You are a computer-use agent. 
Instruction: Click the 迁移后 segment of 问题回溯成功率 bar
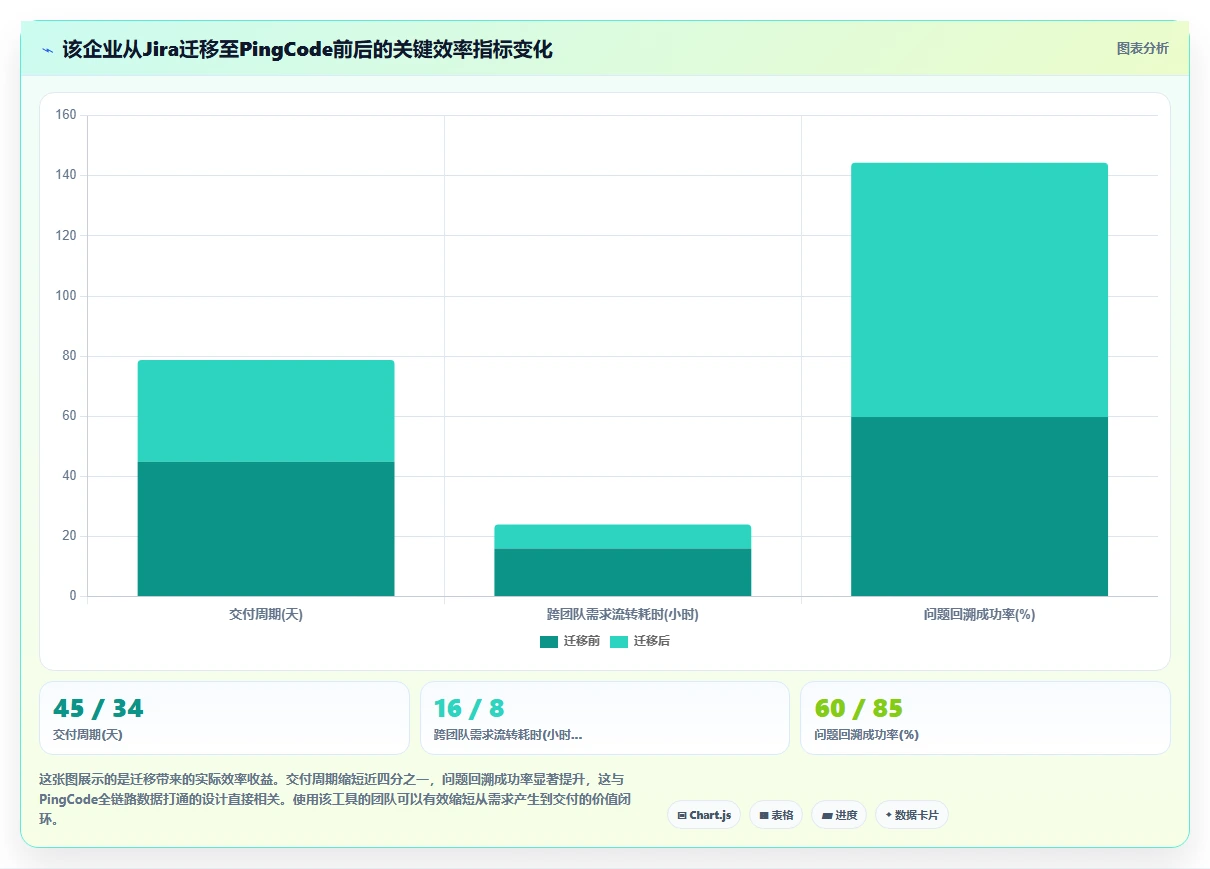point(979,290)
